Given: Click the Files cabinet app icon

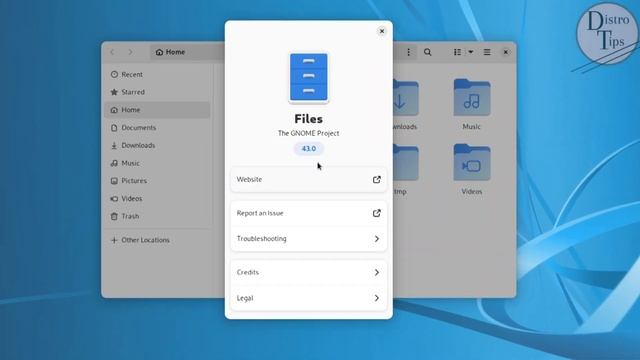Looking at the screenshot, I should tap(309, 78).
